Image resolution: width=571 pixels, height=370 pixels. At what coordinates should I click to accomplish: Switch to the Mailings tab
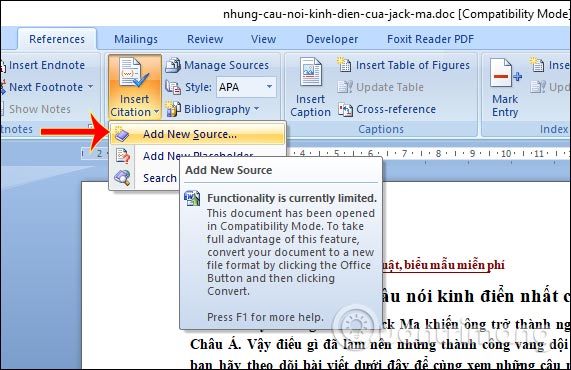[136, 39]
